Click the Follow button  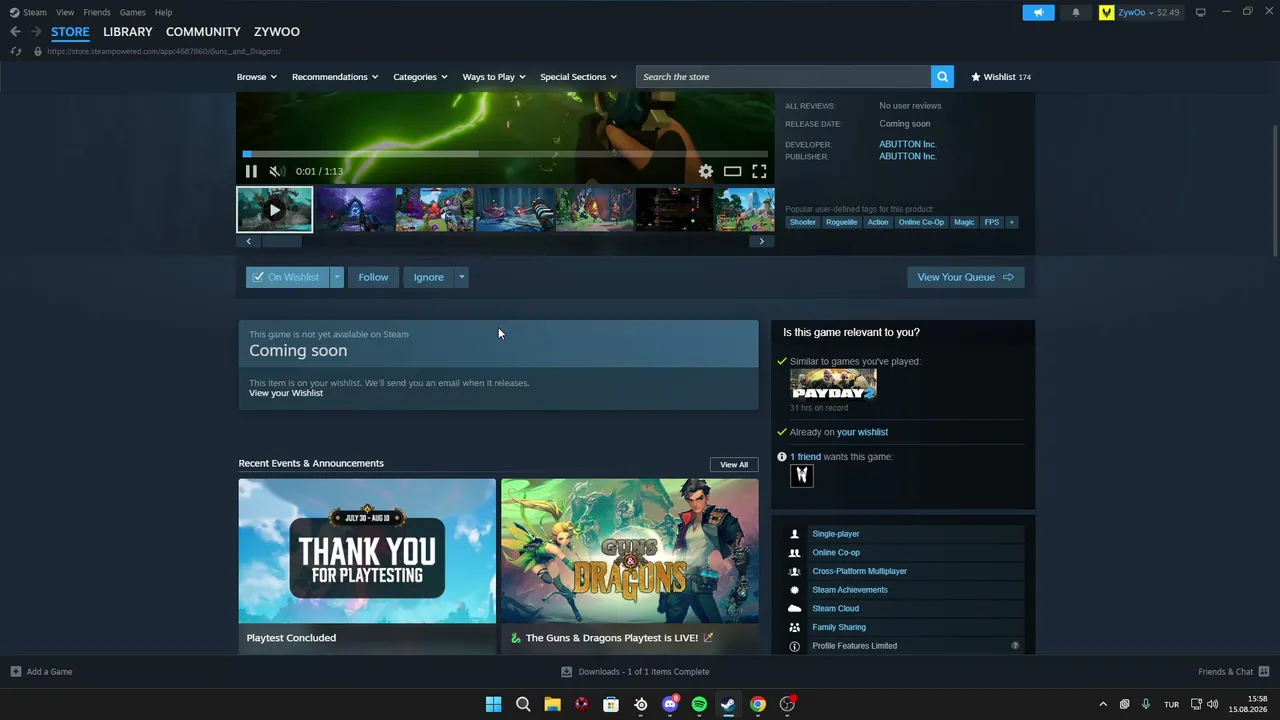pyautogui.click(x=373, y=277)
